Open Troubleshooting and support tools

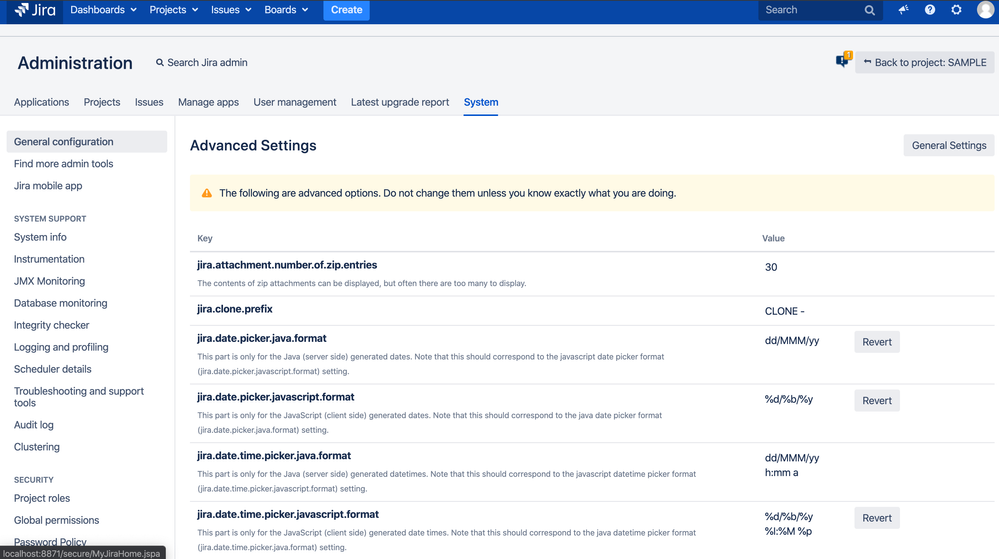point(79,396)
